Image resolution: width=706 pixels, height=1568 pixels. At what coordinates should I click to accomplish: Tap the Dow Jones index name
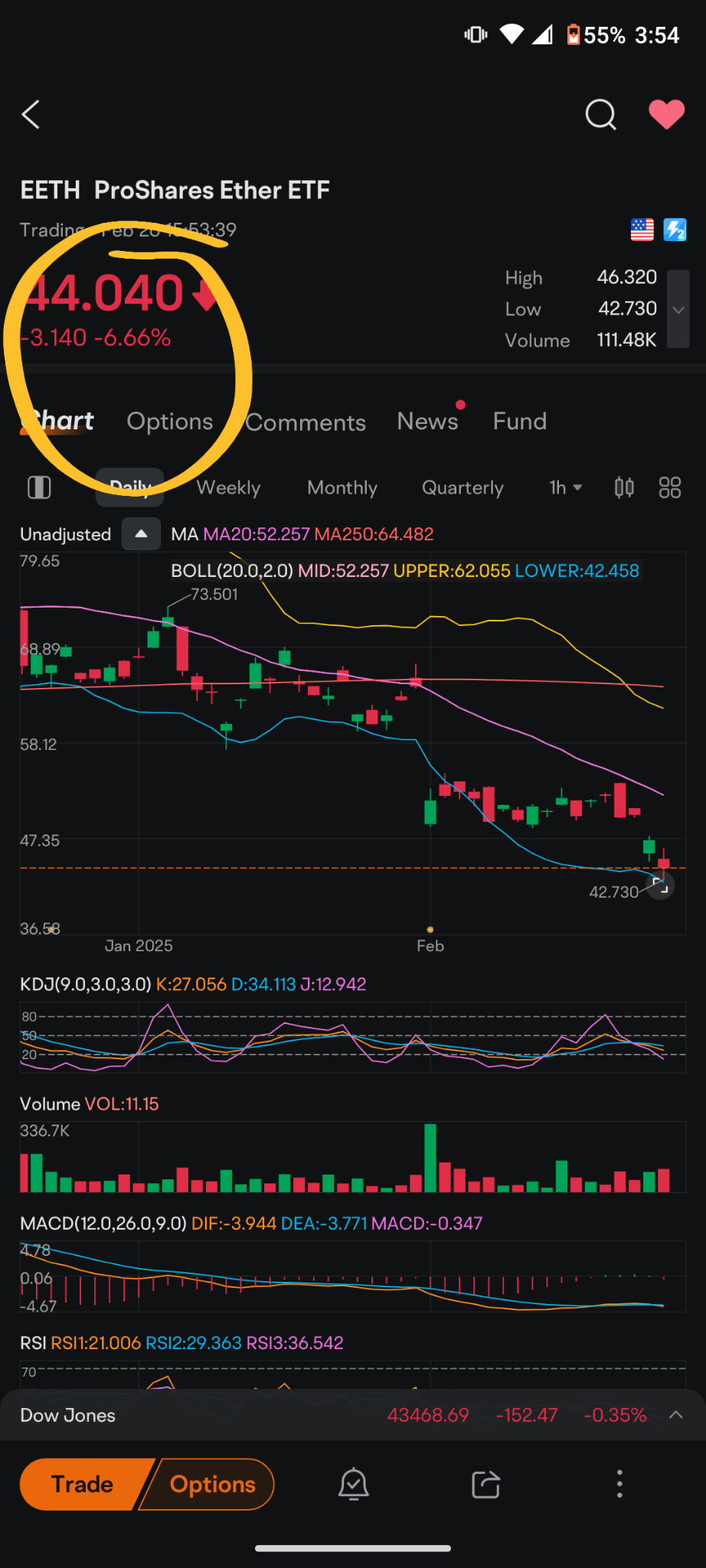click(x=67, y=1415)
